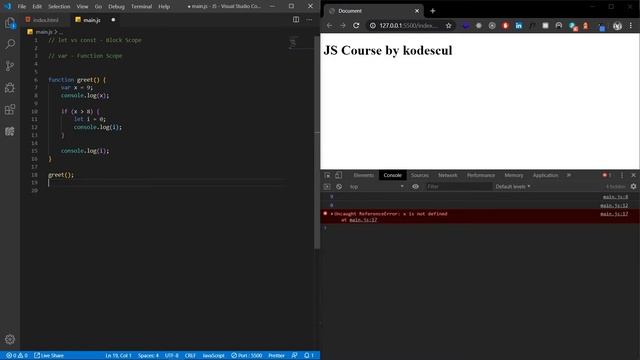Viewport: 640px width, 360px height.
Task: Activate the inspect element picker in DevTools
Action: tap(327, 175)
